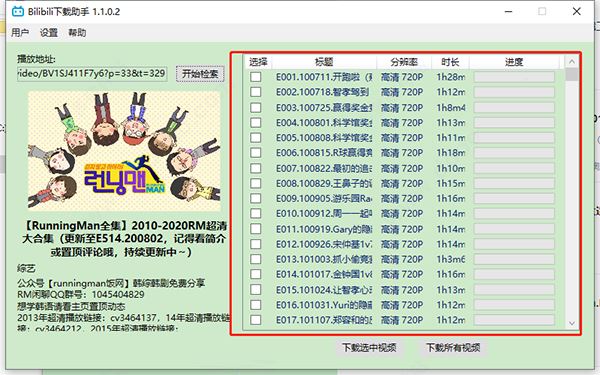Tick the checkbox for E004.100801
Screen dimensions: 600x375
(x=256, y=122)
